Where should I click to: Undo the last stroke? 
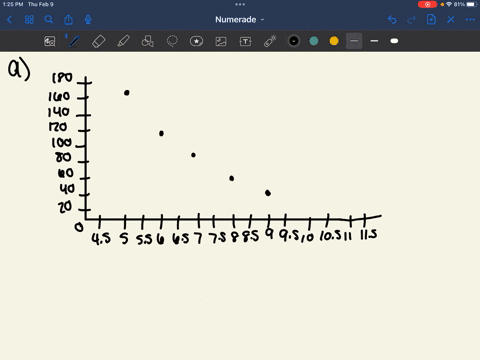coord(392,20)
